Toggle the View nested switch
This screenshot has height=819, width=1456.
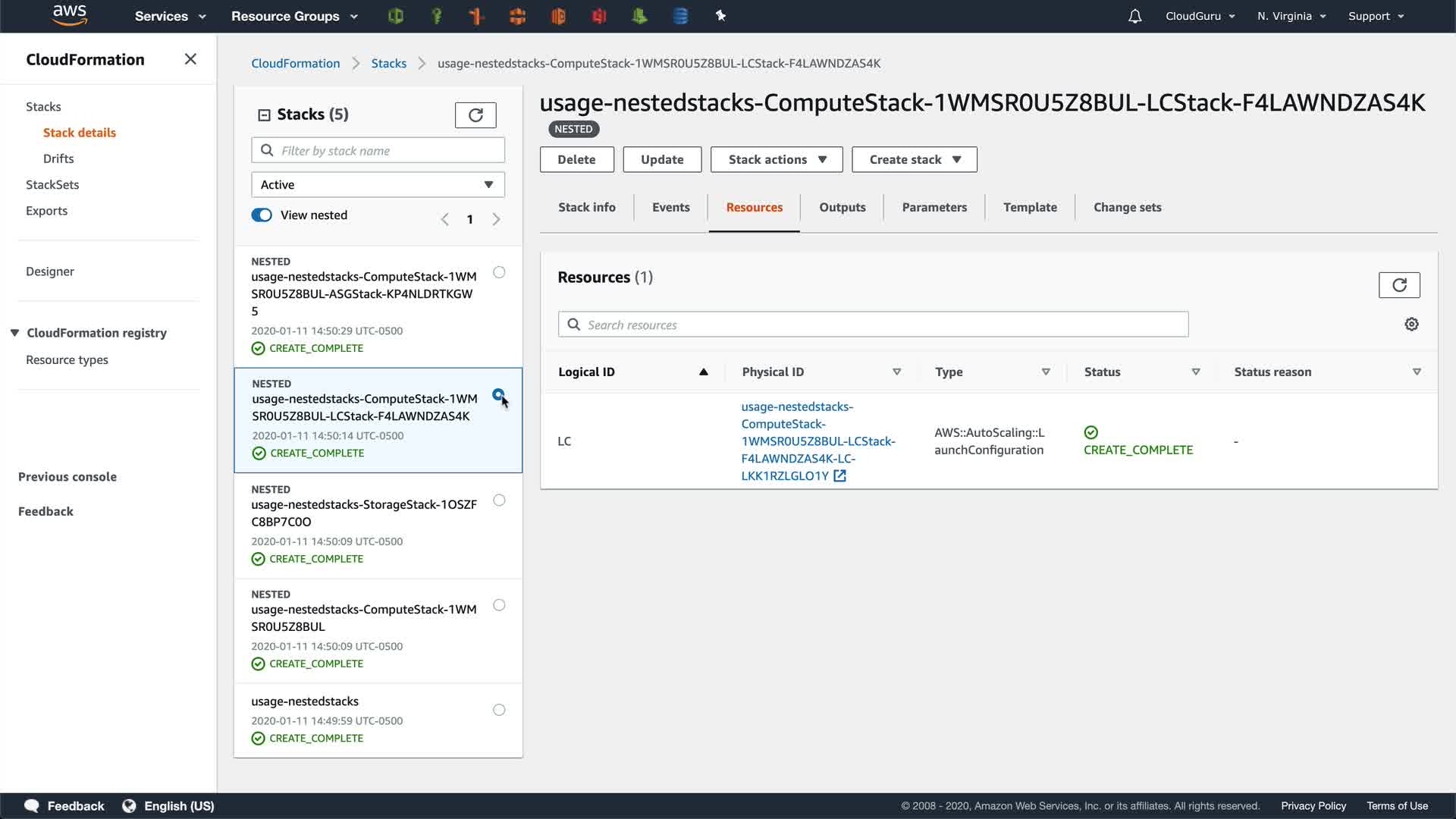(x=262, y=215)
